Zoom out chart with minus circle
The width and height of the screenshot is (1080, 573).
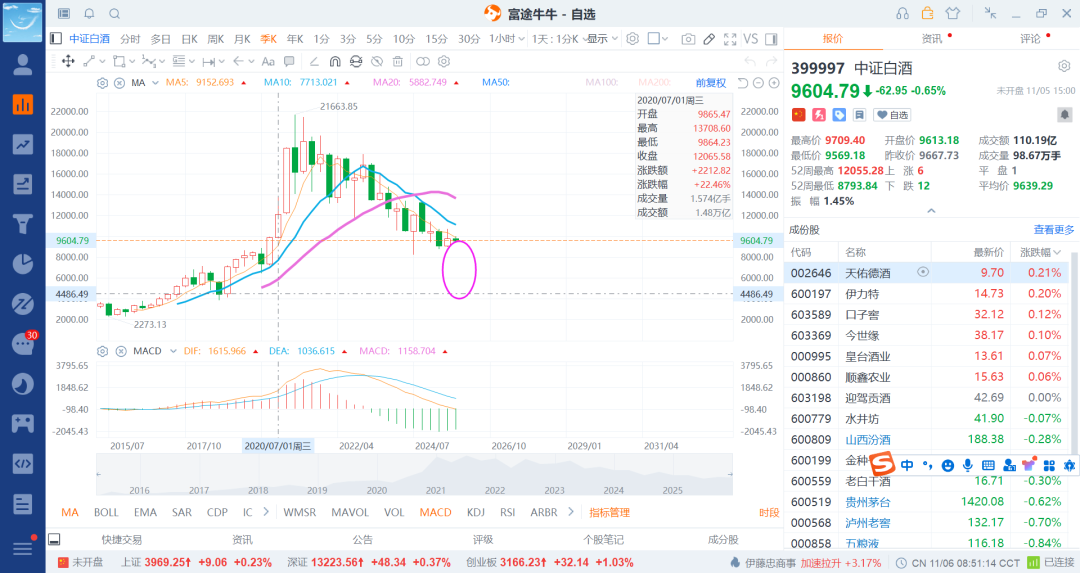click(758, 83)
